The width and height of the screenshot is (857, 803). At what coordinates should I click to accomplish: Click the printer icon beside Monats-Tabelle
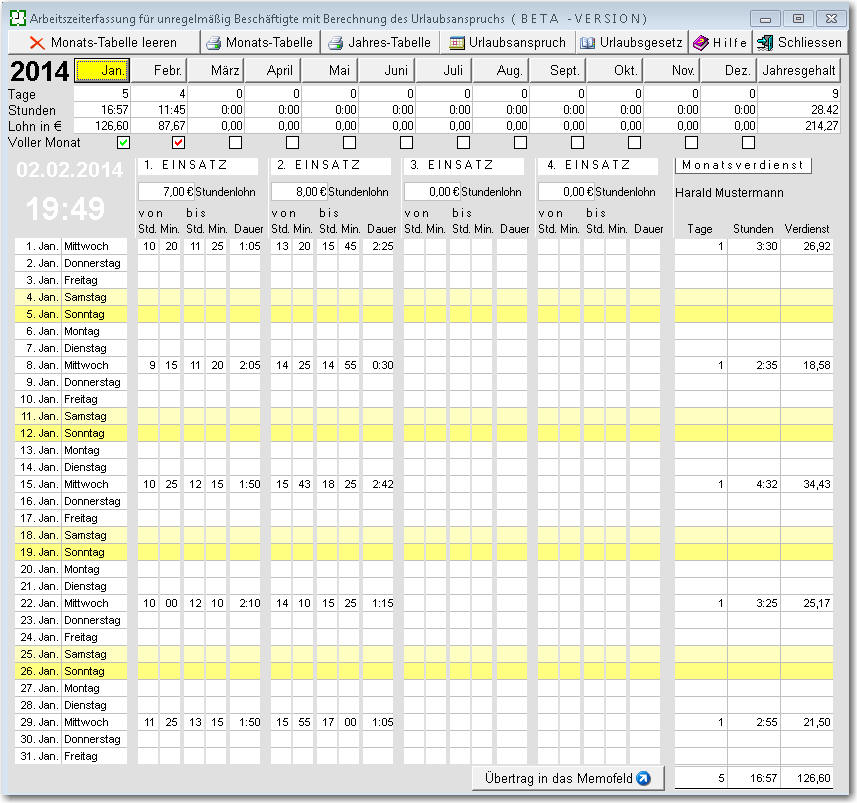tap(214, 43)
